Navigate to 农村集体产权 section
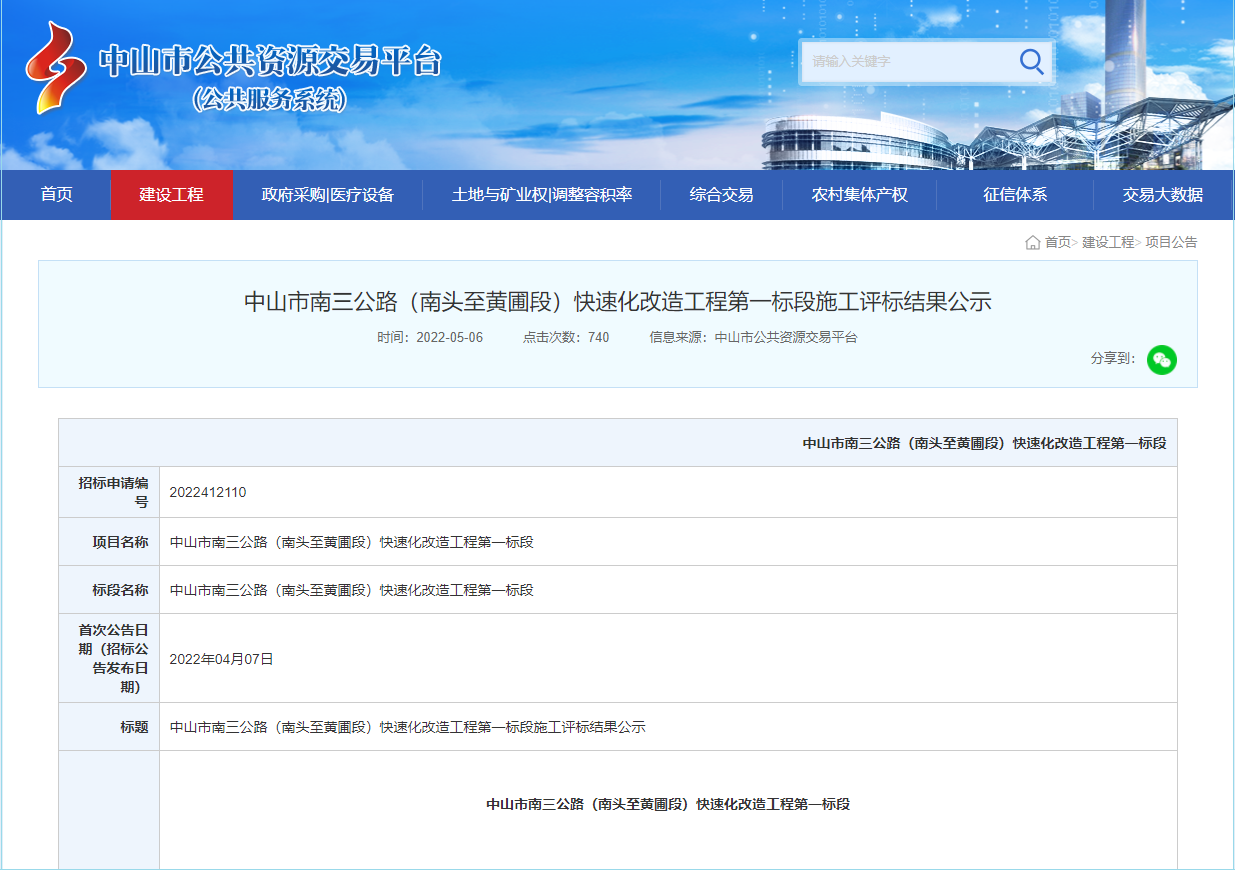Viewport: 1235px width, 870px height. click(859, 195)
